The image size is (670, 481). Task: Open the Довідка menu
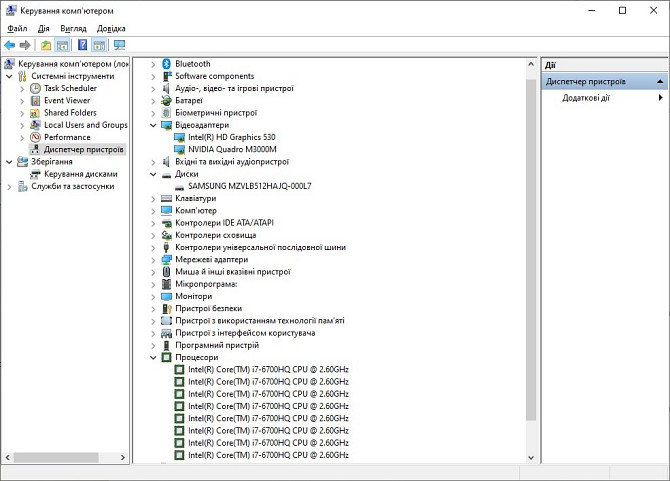pos(111,29)
